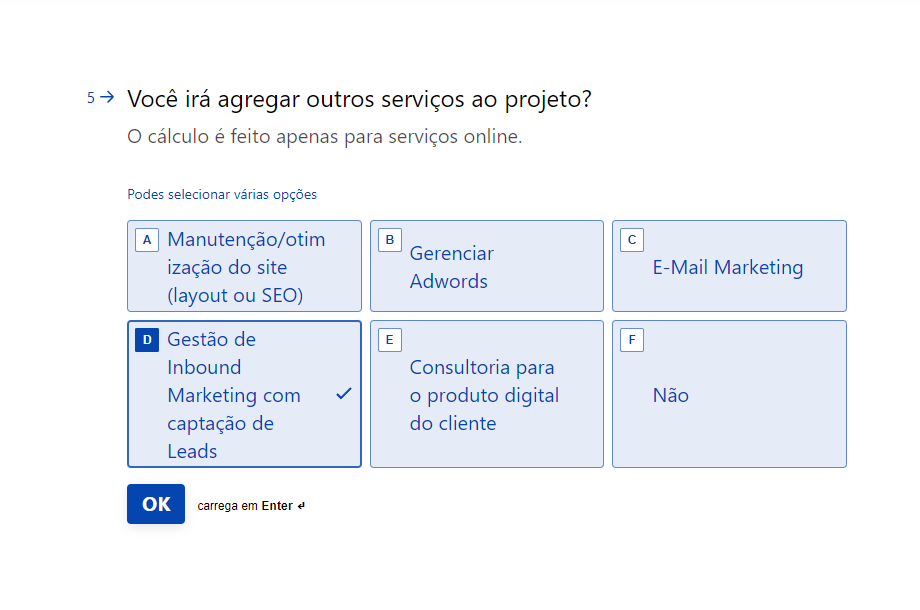Click the blue OK button
Image resolution: width=920 pixels, height=610 pixels.
[156, 504]
